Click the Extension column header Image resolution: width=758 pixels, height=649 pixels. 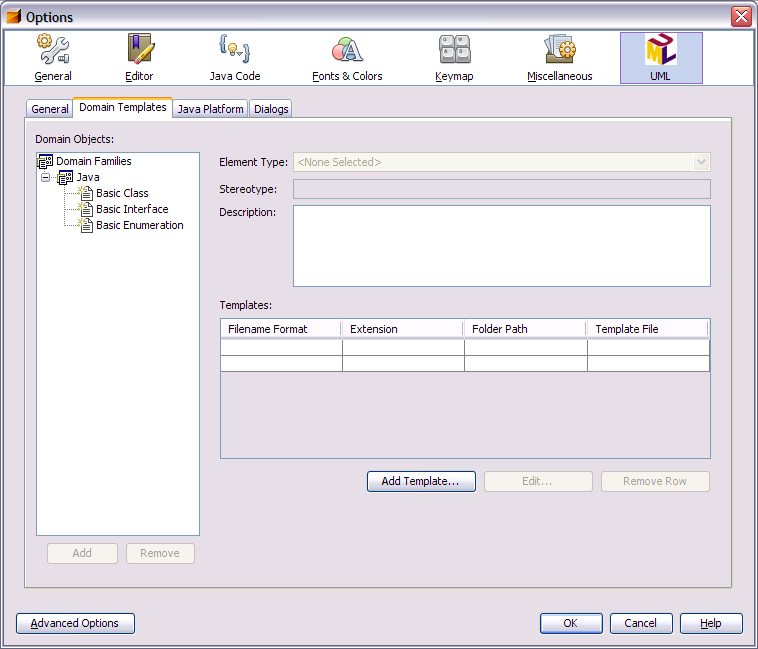pyautogui.click(x=403, y=329)
